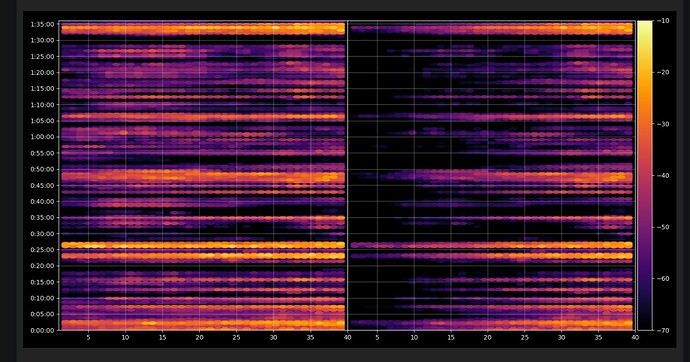Click the 1:15:00 time axis label
Viewport: 690px width, 362px height.
42,88
